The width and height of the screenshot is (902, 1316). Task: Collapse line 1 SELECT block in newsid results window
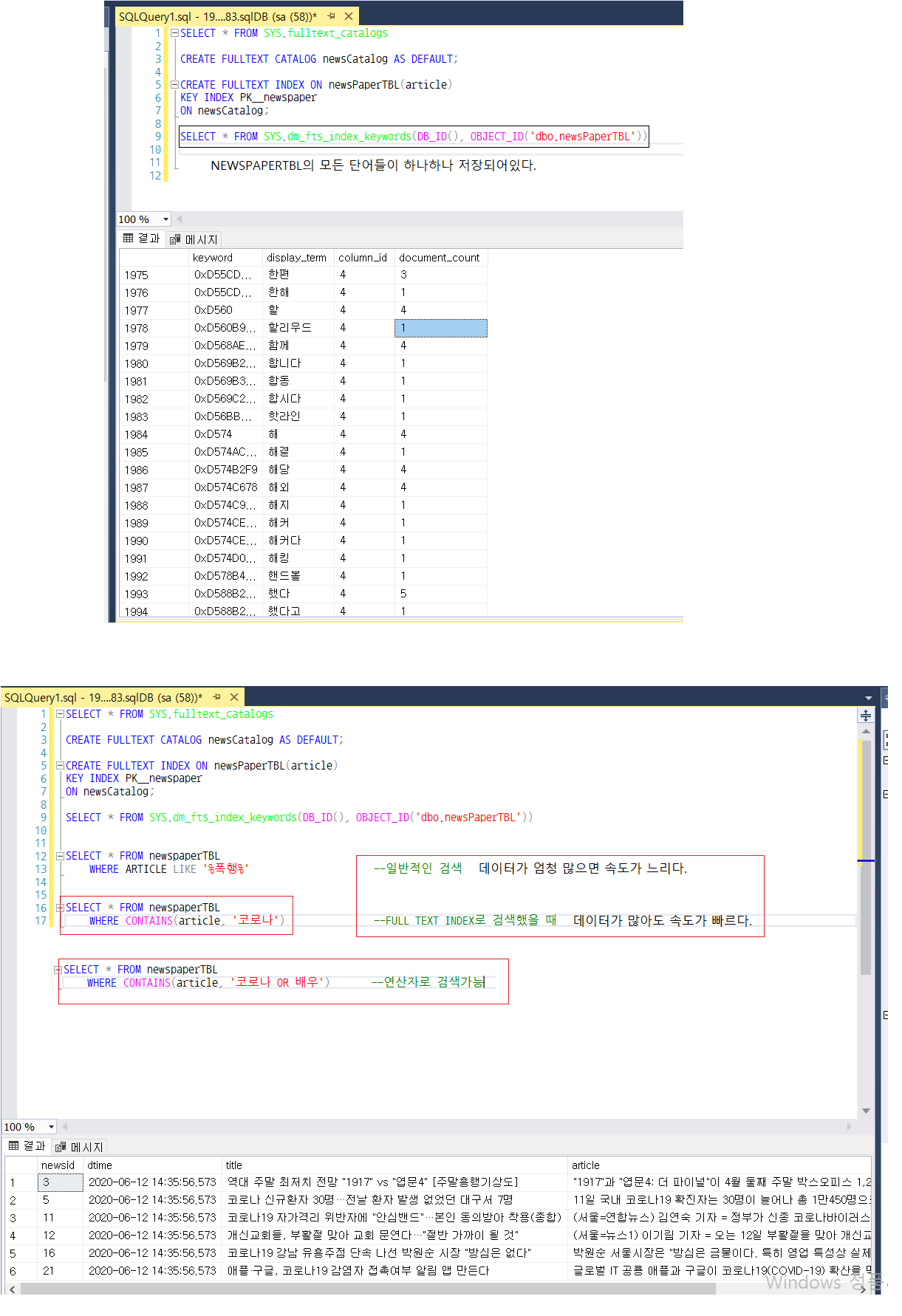click(61, 714)
